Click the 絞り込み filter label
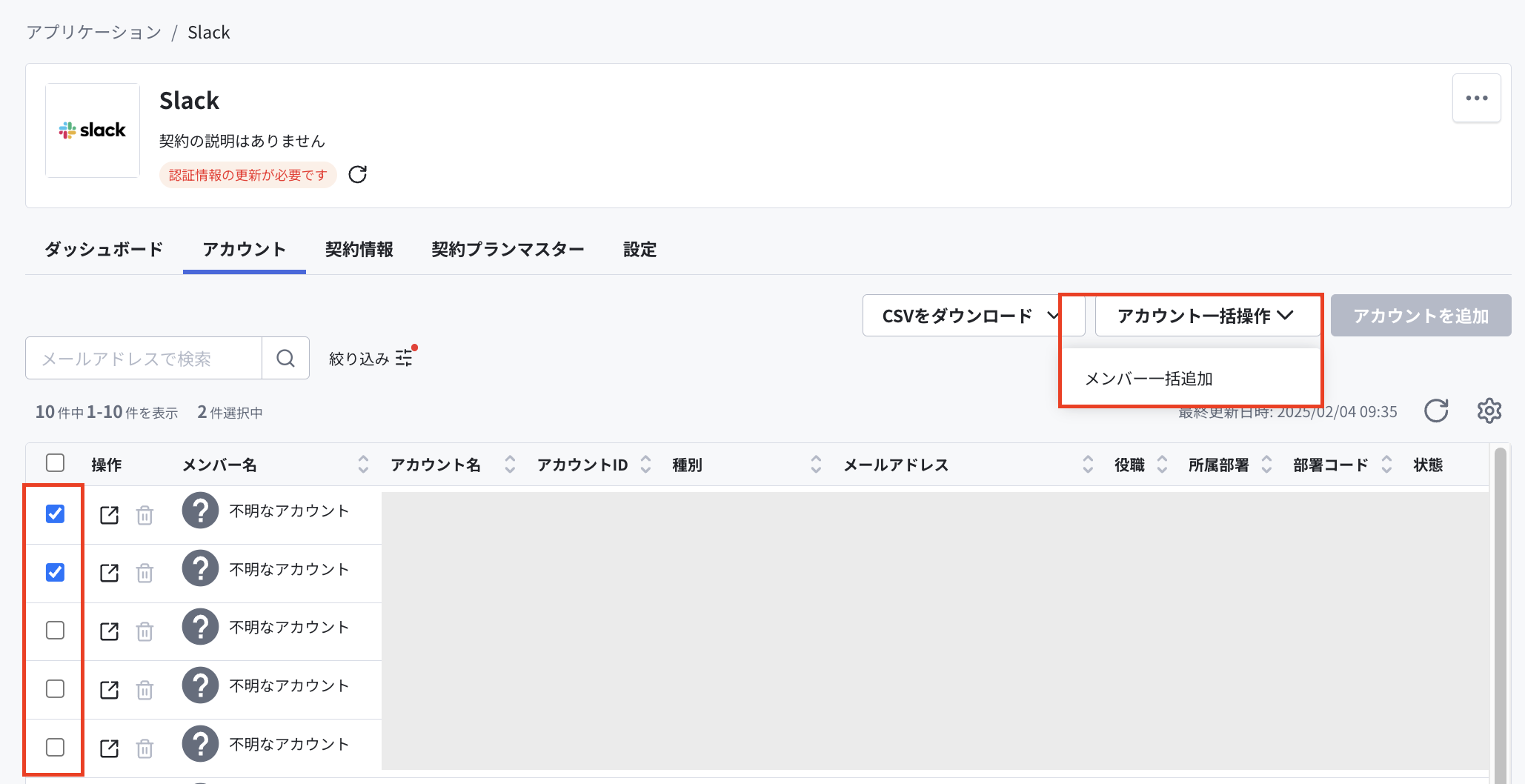Image resolution: width=1525 pixels, height=784 pixels. [x=359, y=359]
